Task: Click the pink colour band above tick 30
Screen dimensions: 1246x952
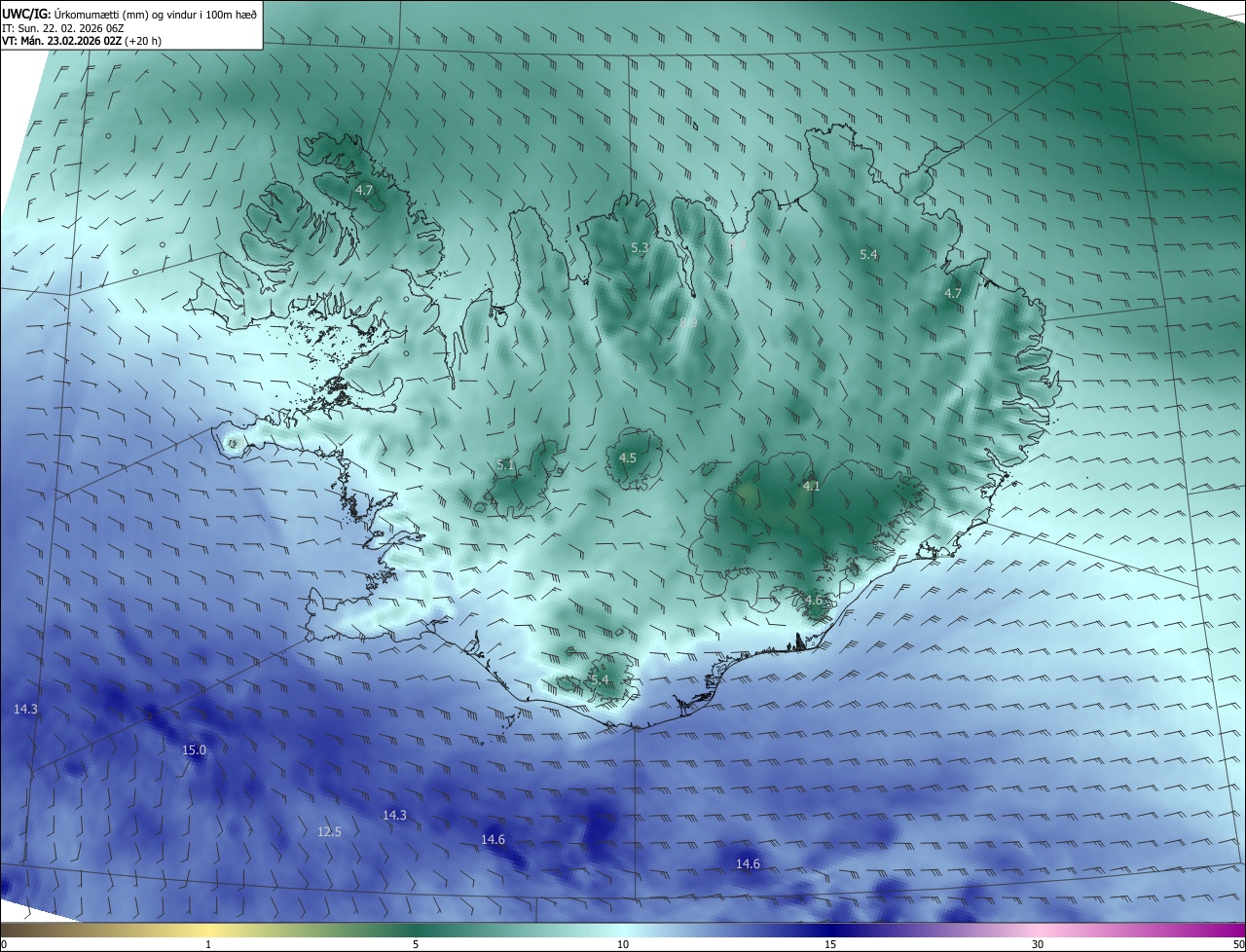Action: tap(1038, 930)
